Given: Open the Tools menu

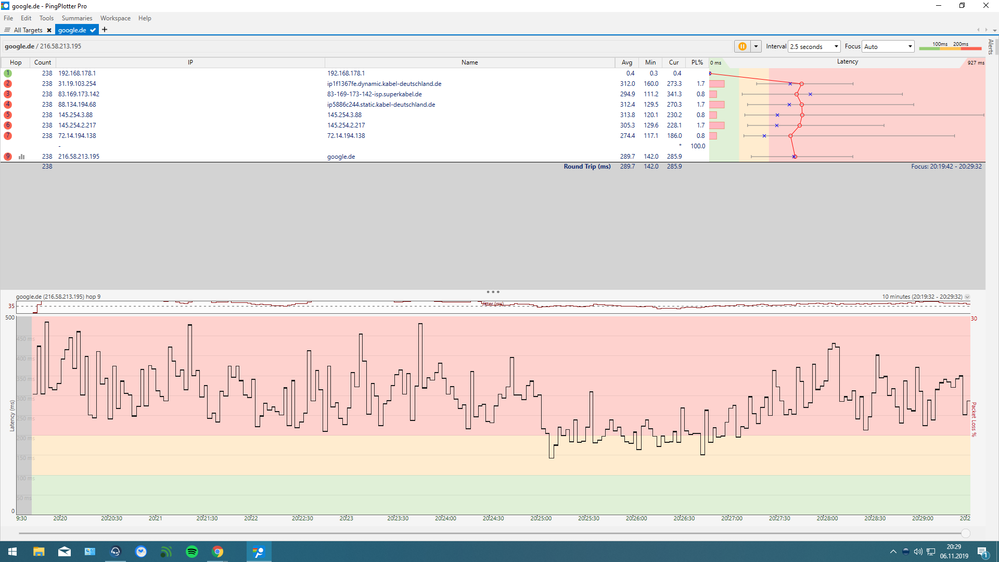Looking at the screenshot, I should pyautogui.click(x=47, y=18).
